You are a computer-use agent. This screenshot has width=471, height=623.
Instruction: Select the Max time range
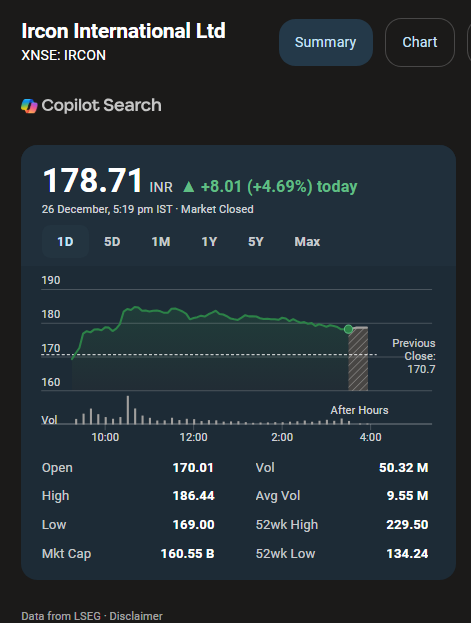[x=307, y=242]
